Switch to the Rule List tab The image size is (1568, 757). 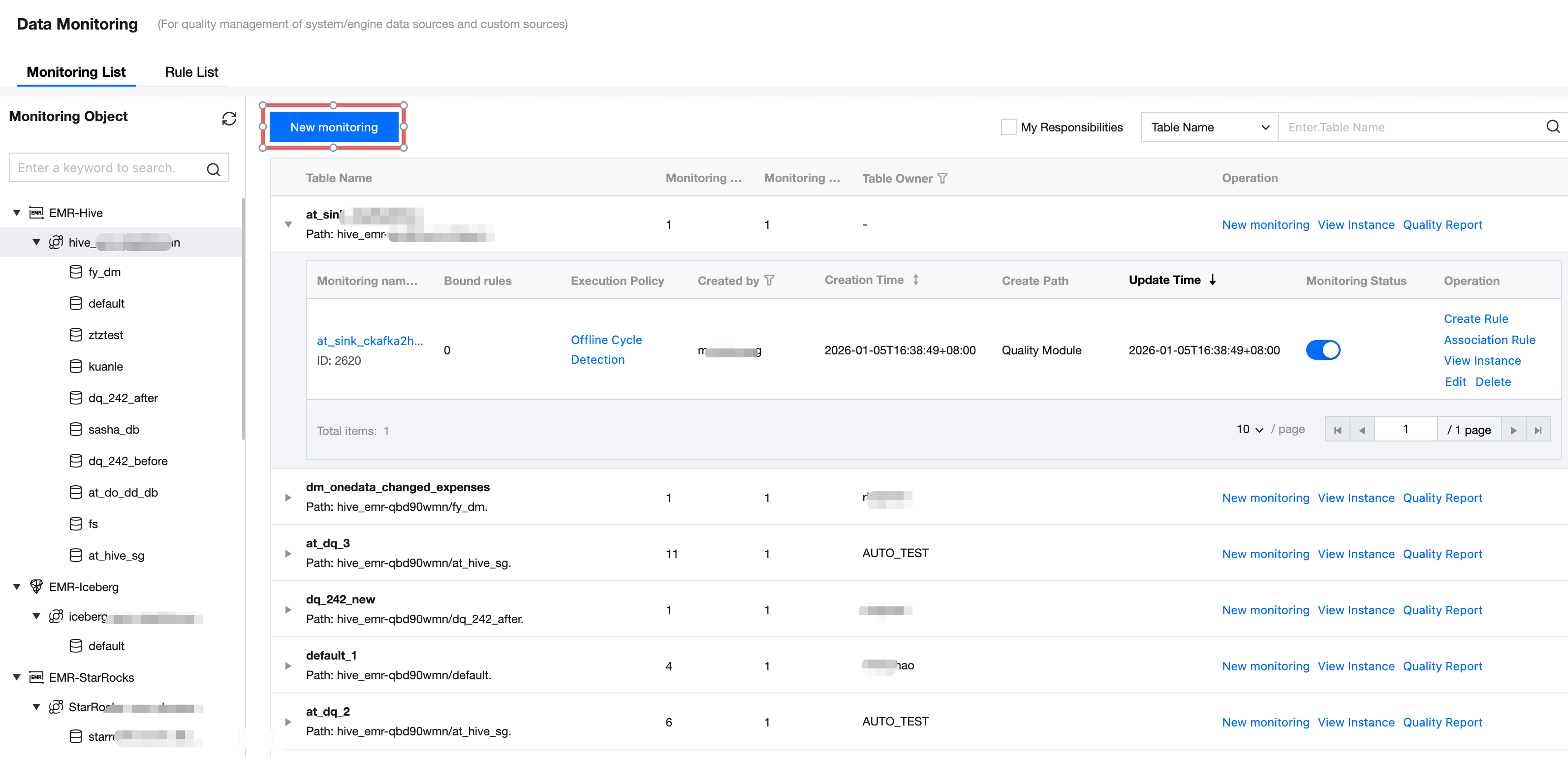[191, 72]
